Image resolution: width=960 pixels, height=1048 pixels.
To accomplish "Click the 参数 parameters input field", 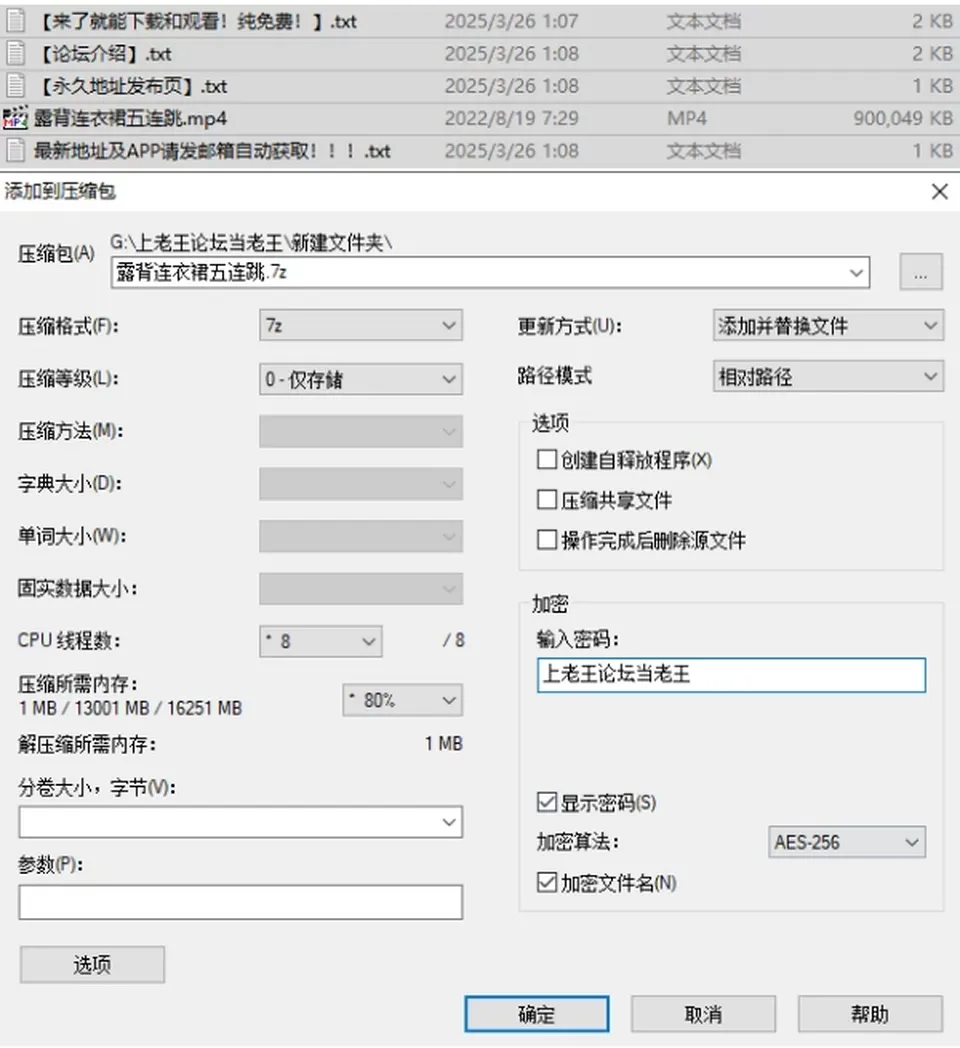I will click(x=241, y=902).
